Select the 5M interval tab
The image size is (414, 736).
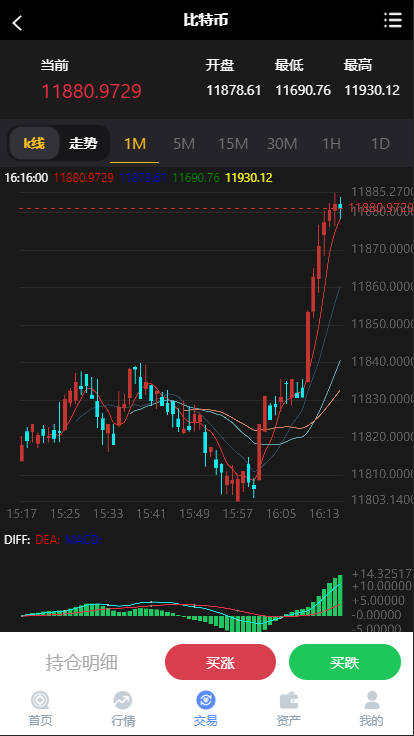tap(184, 144)
